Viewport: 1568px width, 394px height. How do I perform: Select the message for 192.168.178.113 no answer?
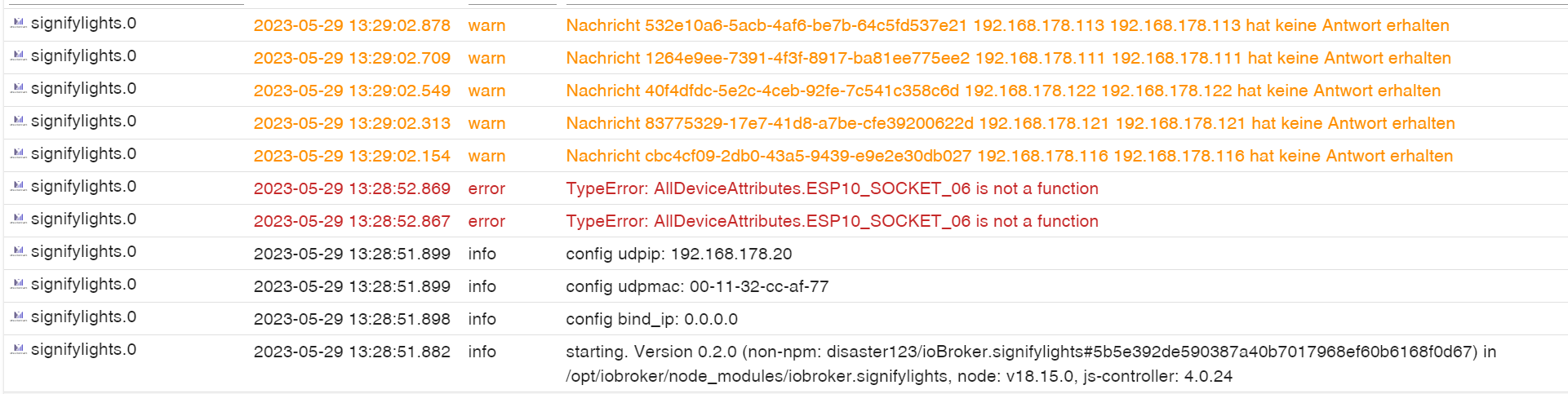pyautogui.click(x=1007, y=25)
